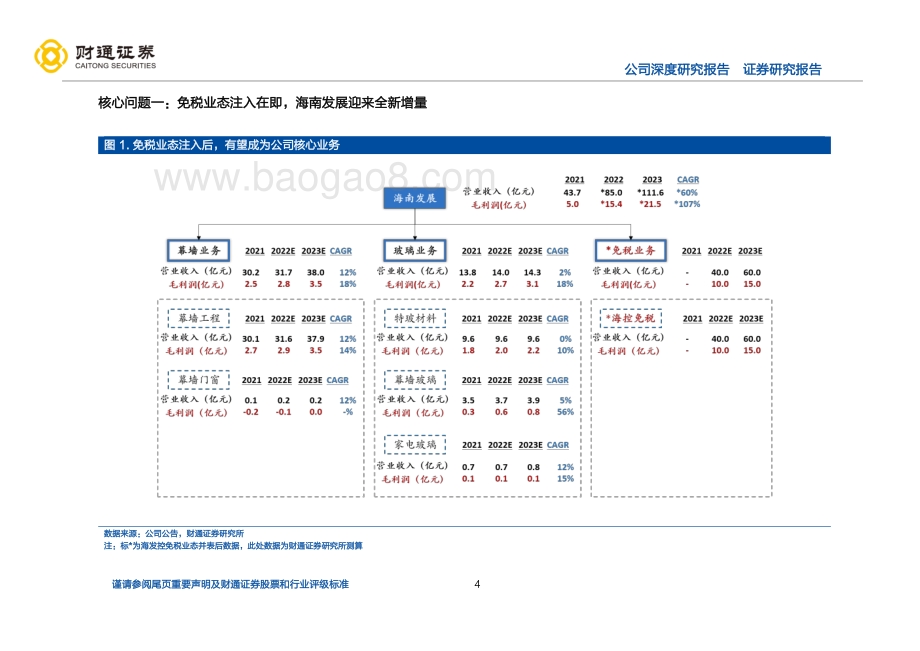This screenshot has width=920, height=651.
Task: Click the page number 4
Action: 477,584
